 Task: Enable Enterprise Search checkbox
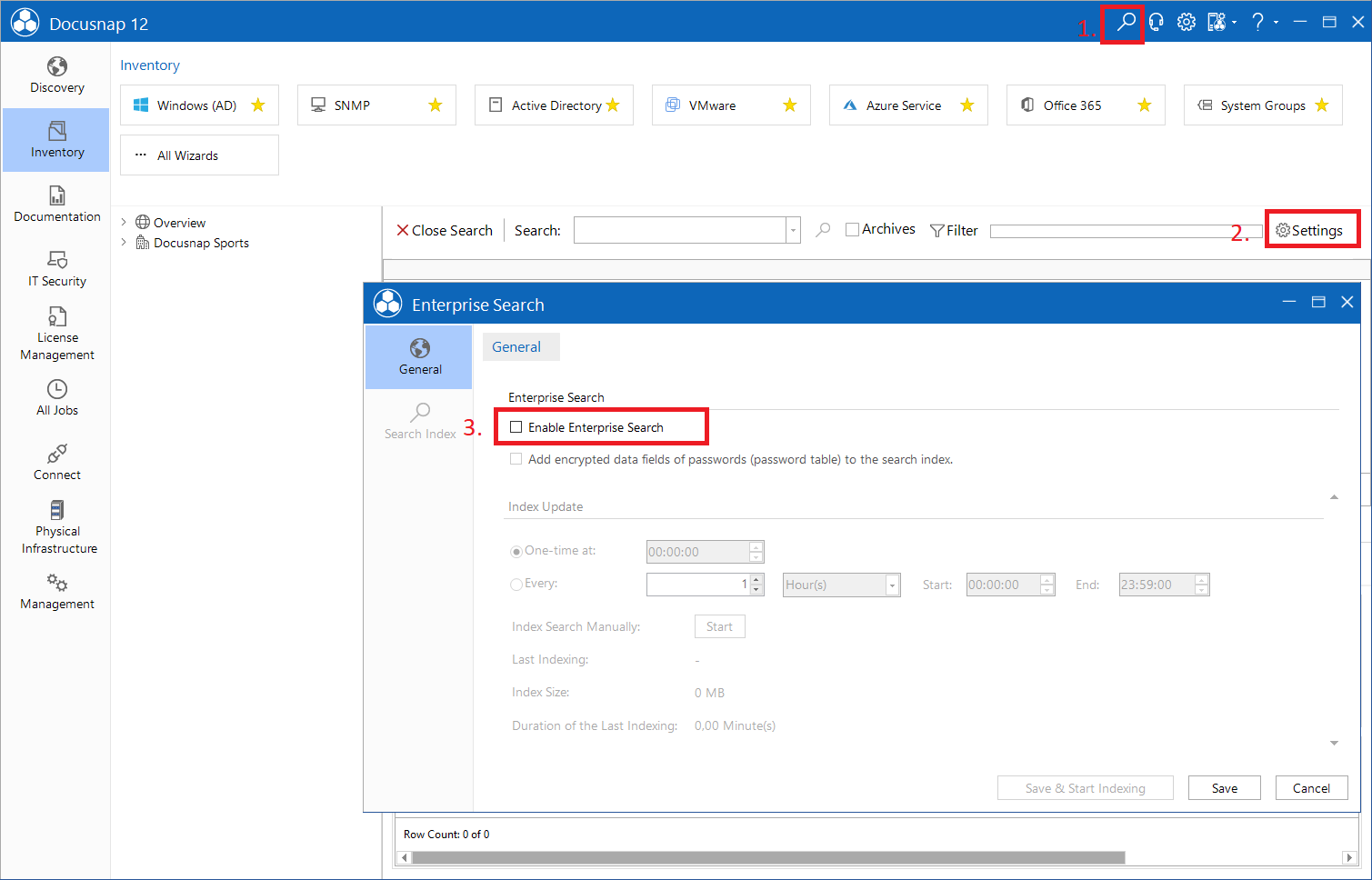[x=516, y=427]
